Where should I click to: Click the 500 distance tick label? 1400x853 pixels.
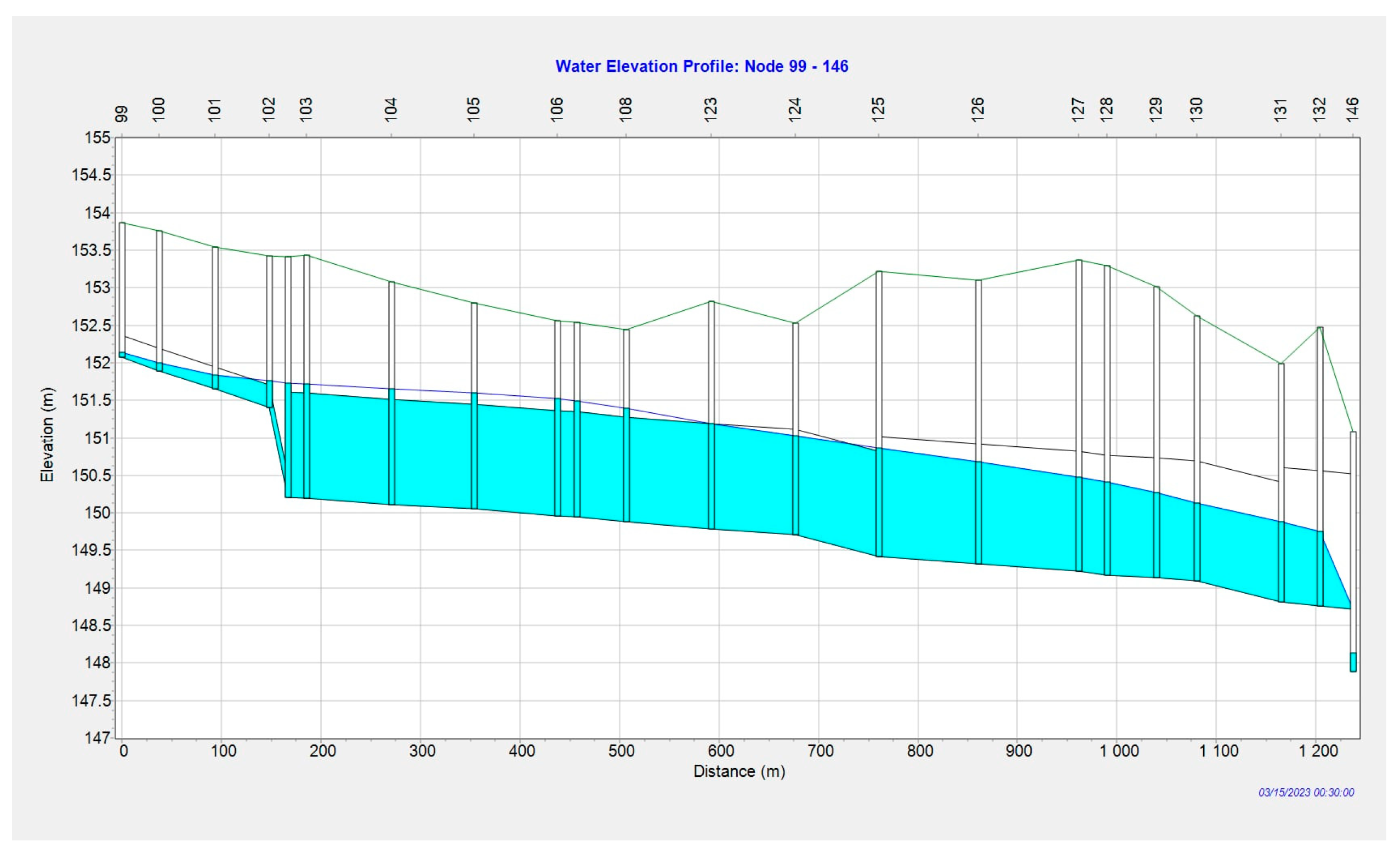point(621,751)
